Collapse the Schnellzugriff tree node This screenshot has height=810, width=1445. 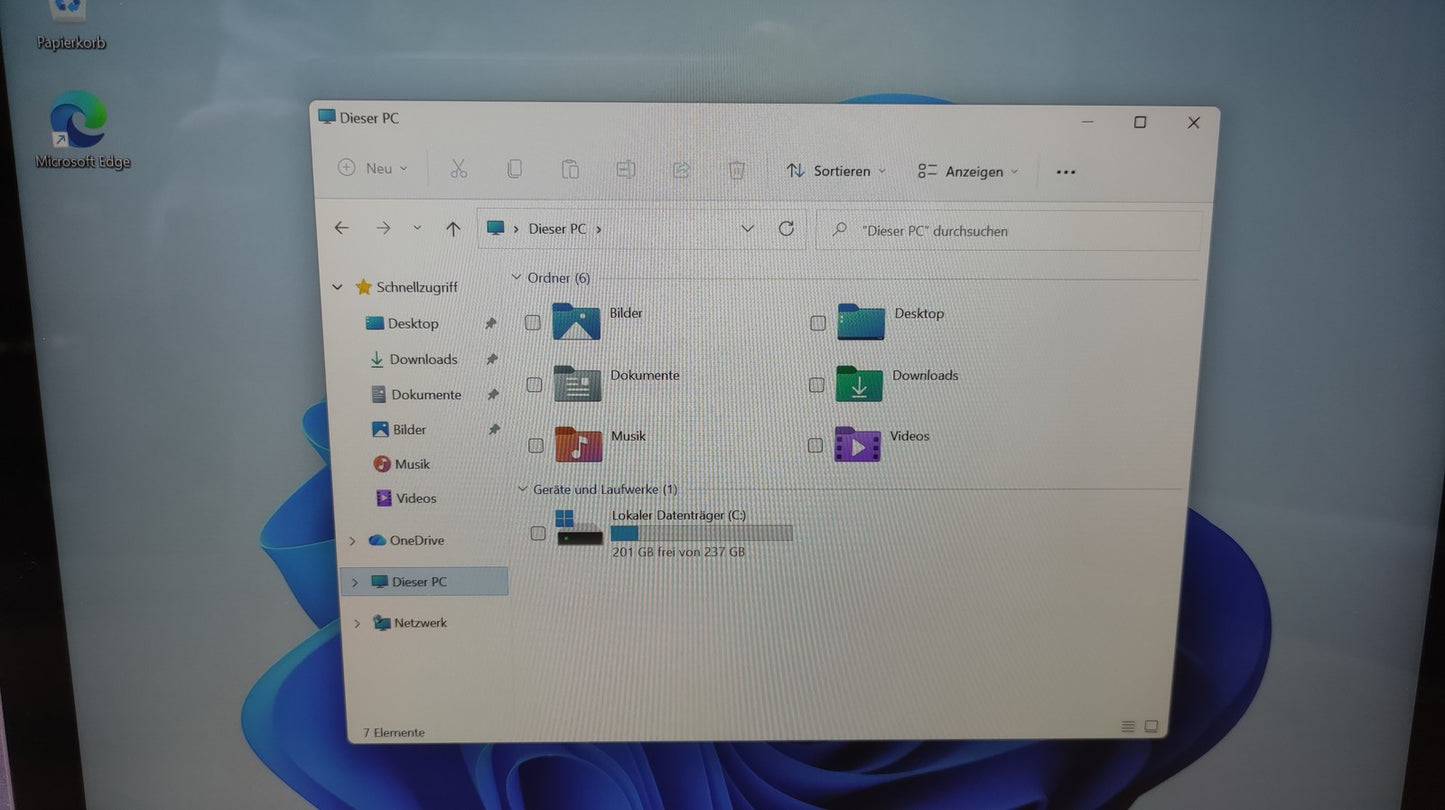point(337,287)
